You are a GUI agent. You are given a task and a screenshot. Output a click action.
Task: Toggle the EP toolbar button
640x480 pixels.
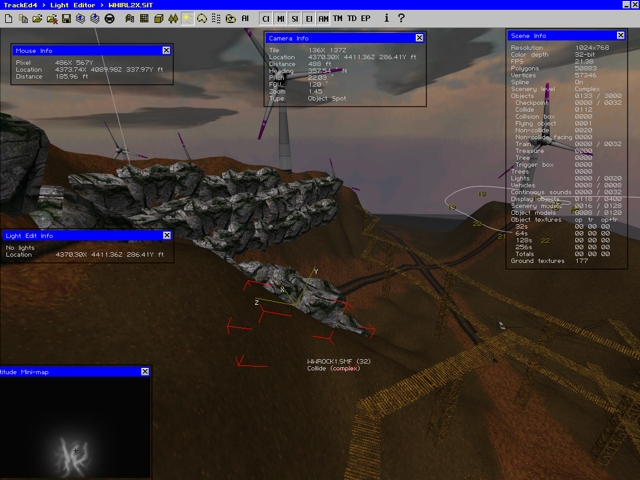click(366, 18)
